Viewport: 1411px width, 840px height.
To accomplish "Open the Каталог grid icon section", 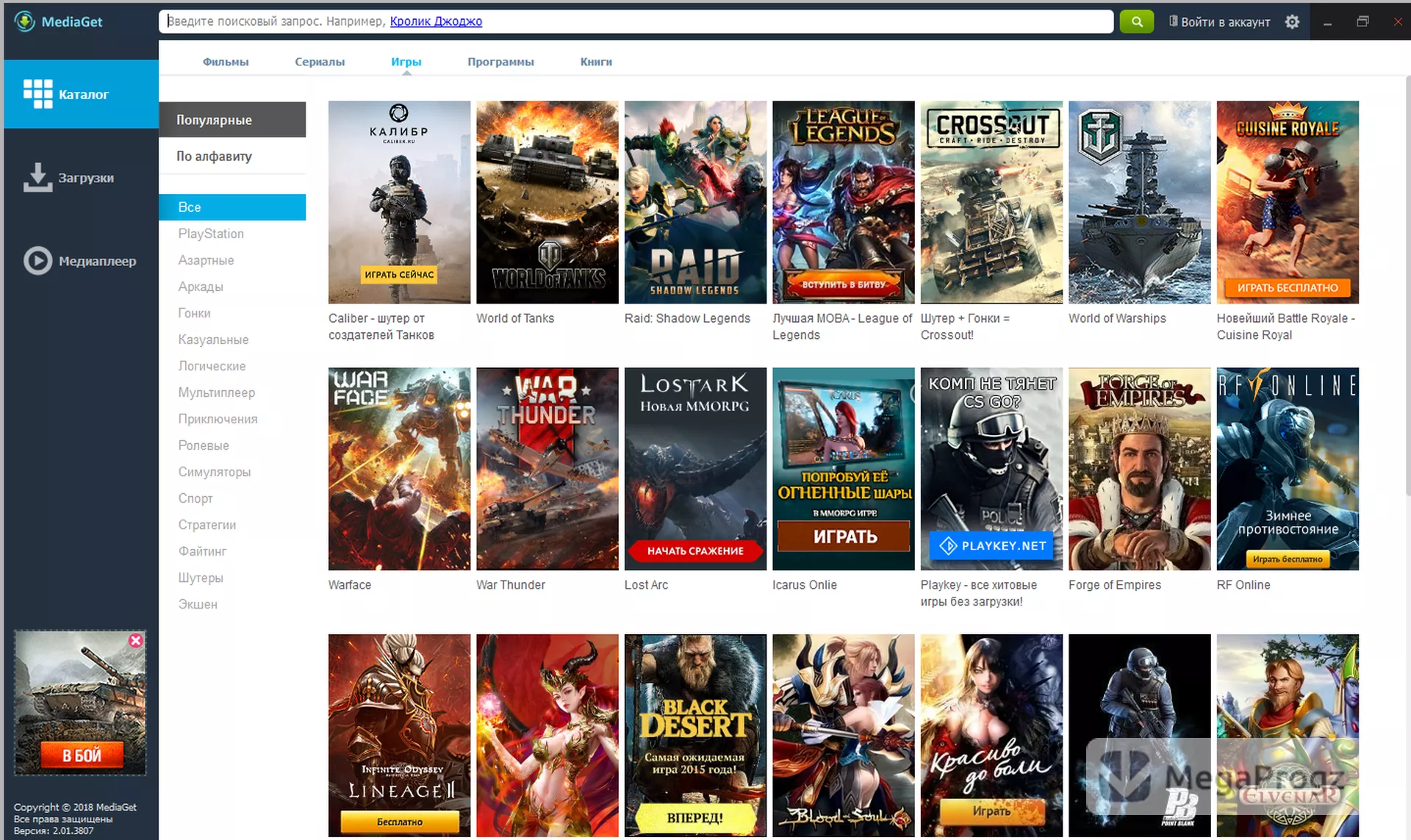I will pos(37,94).
